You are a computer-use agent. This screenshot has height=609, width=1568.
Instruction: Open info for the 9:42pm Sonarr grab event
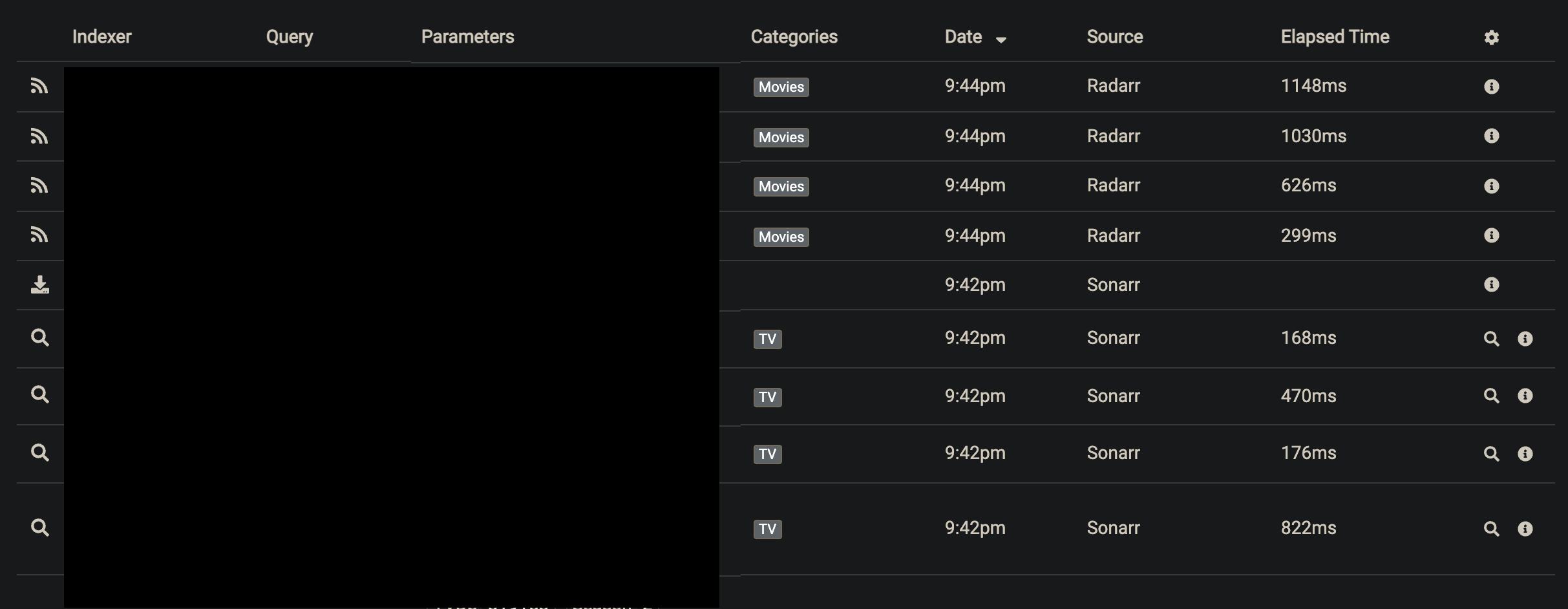(1492, 284)
